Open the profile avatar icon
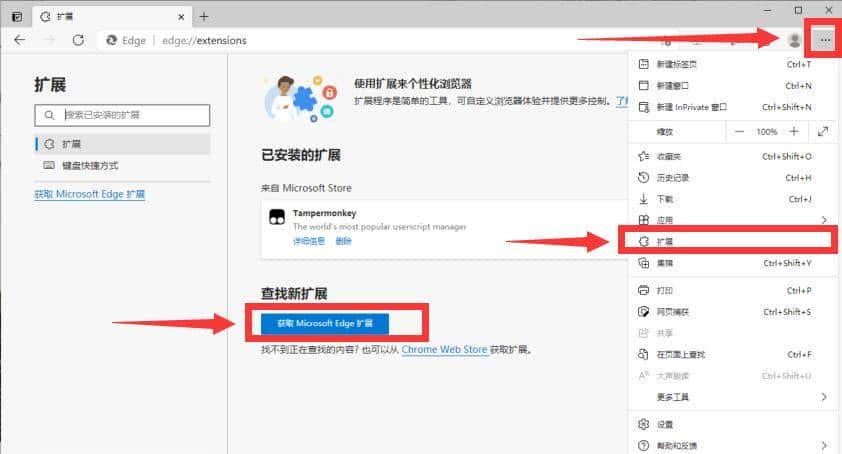The width and height of the screenshot is (842, 454). click(x=794, y=40)
